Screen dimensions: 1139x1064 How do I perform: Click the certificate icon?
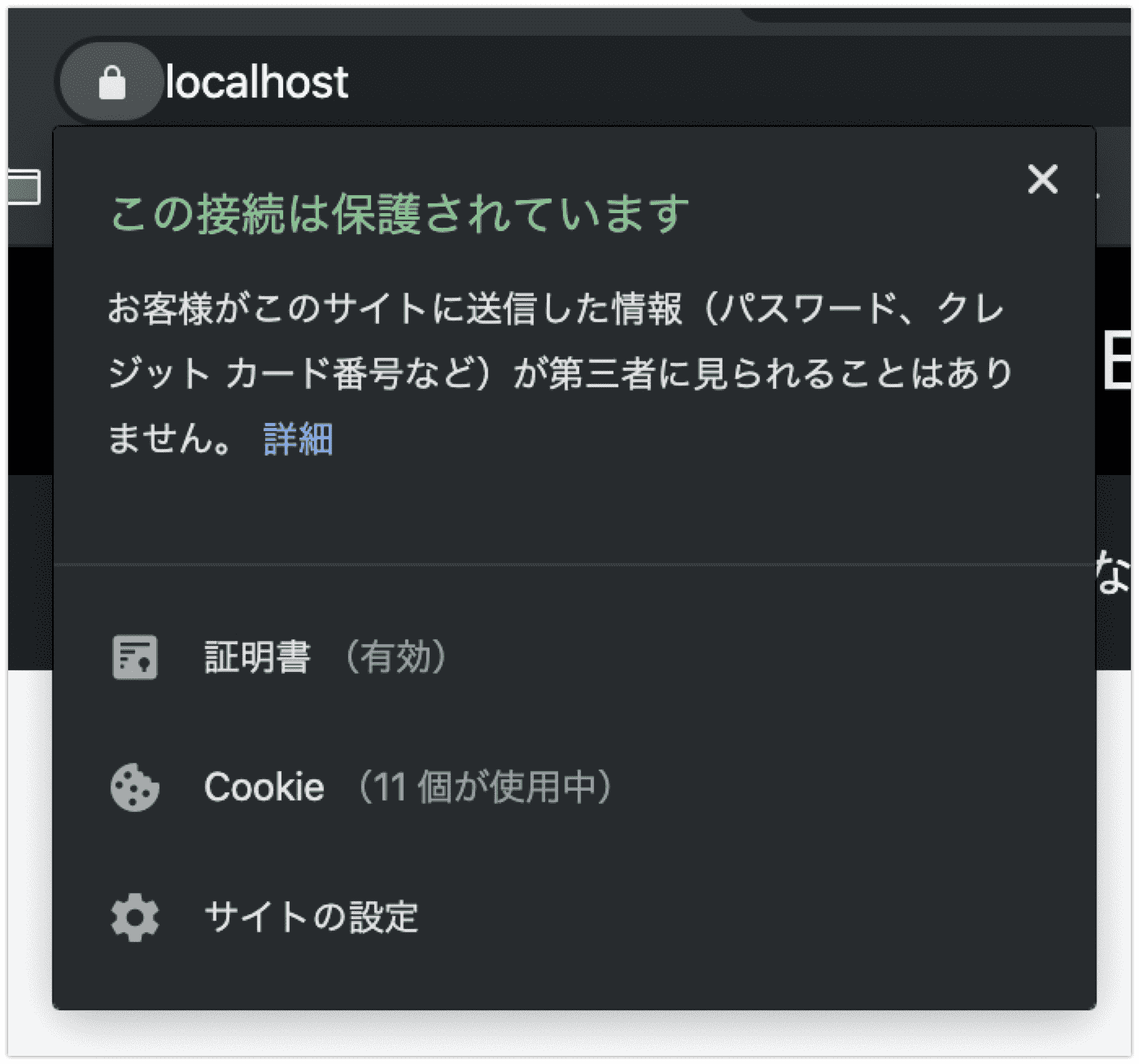[x=134, y=657]
